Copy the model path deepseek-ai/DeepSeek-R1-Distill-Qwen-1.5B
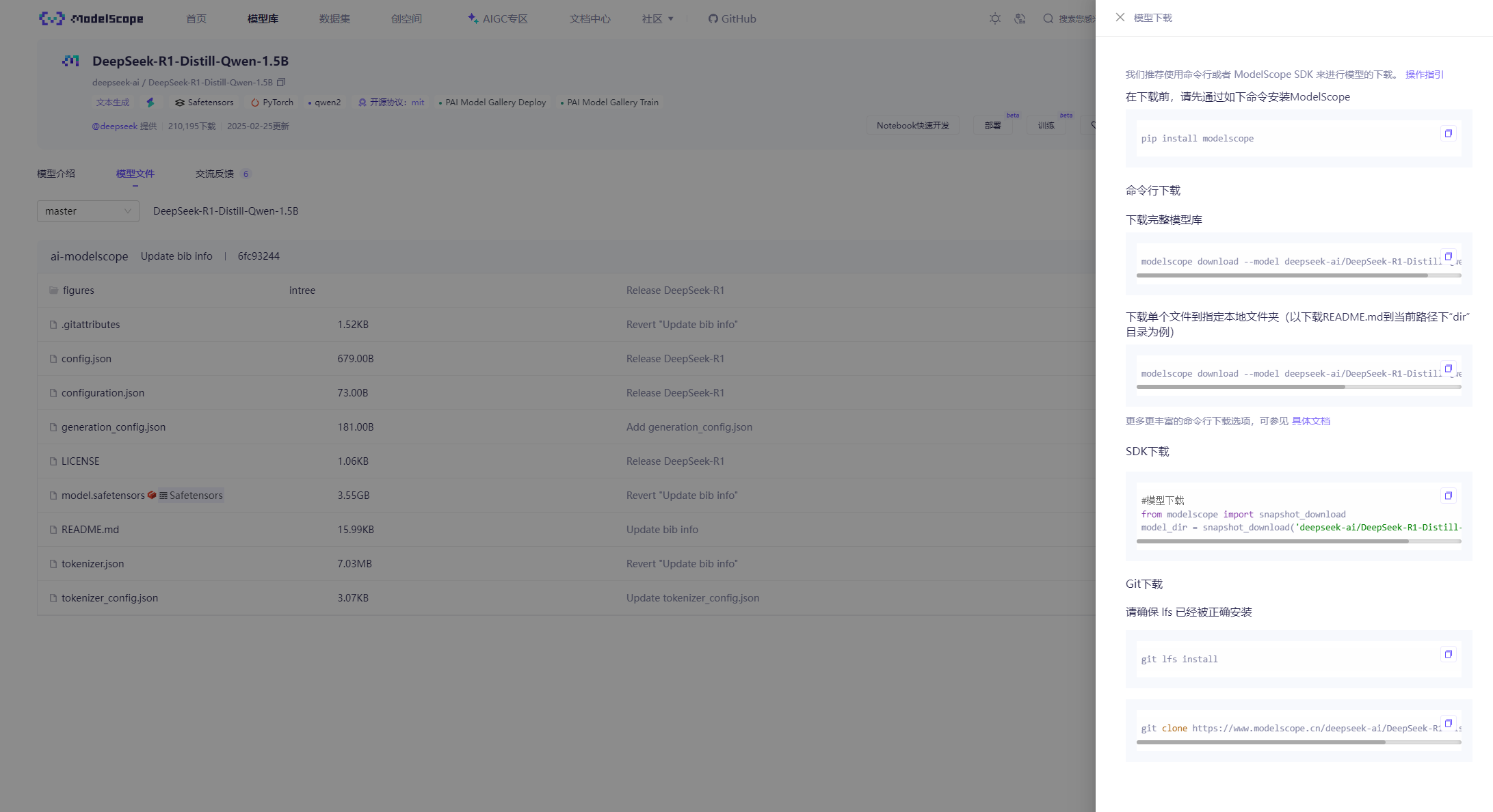Viewport: 1493px width, 812px height. [x=281, y=82]
